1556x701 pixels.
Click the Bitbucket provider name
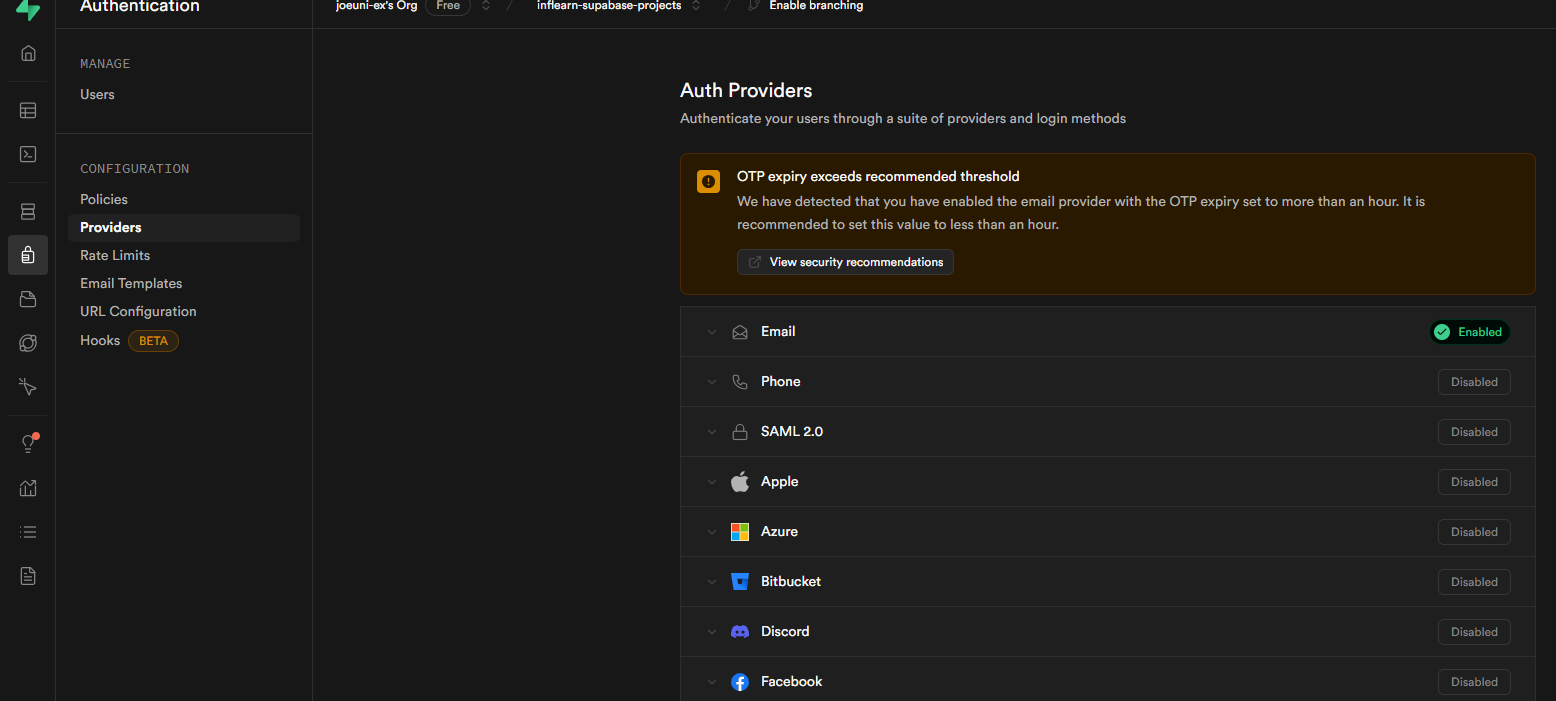click(x=791, y=581)
